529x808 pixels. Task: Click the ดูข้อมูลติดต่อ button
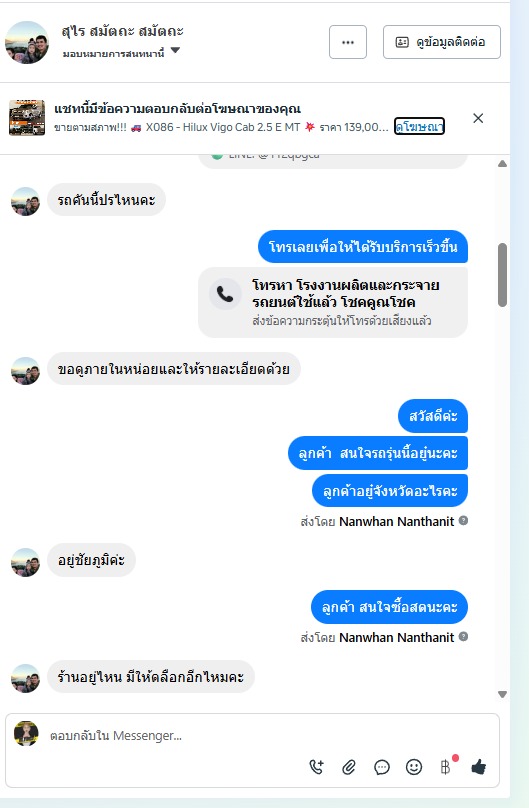[x=441, y=42]
